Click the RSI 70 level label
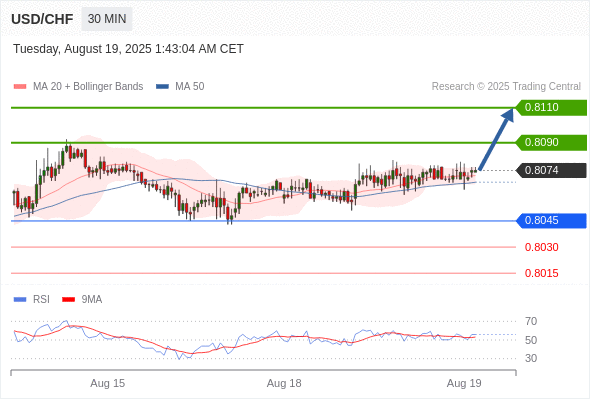590x400 pixels. (x=531, y=321)
